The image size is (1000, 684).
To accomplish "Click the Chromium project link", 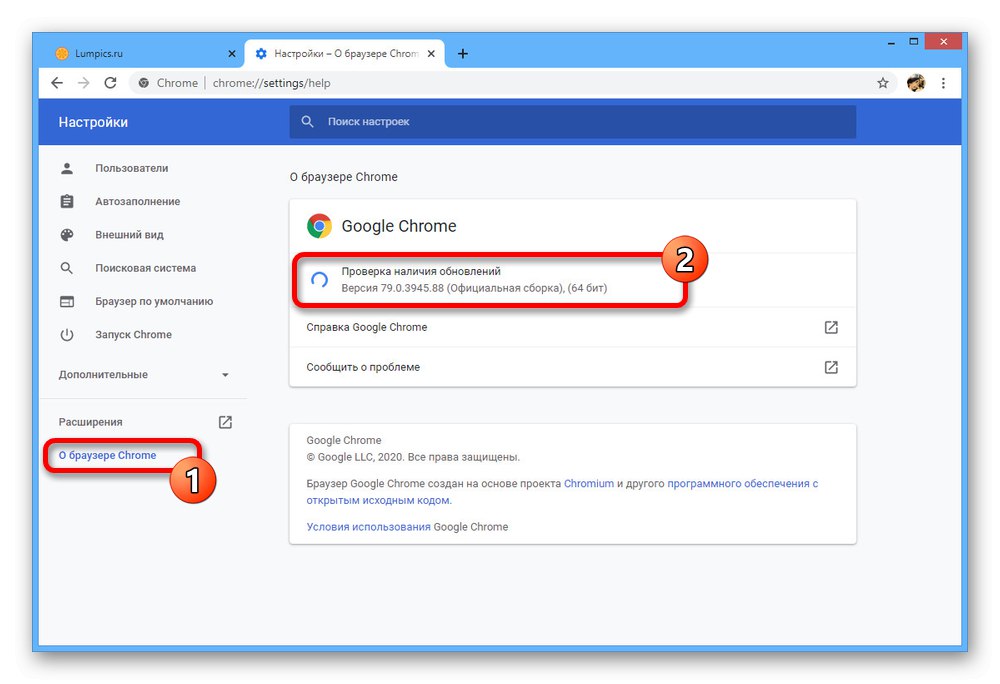I will tap(588, 484).
